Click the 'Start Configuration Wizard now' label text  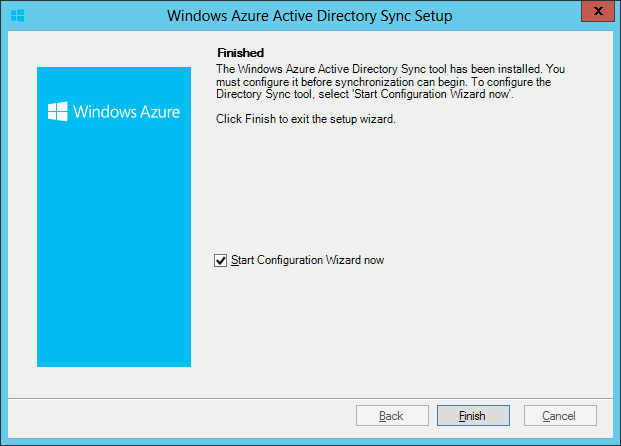pos(307,260)
